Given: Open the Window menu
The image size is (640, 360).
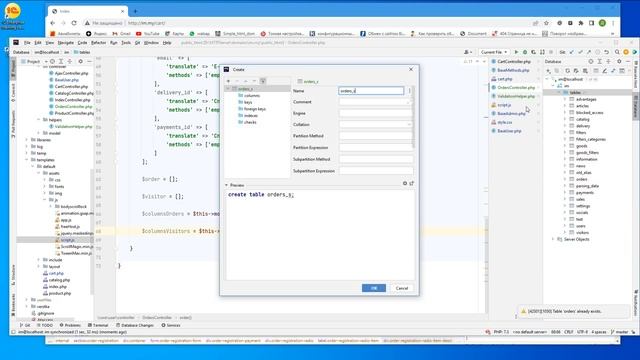Looking at the screenshot, I should pyautogui.click(x=151, y=42).
